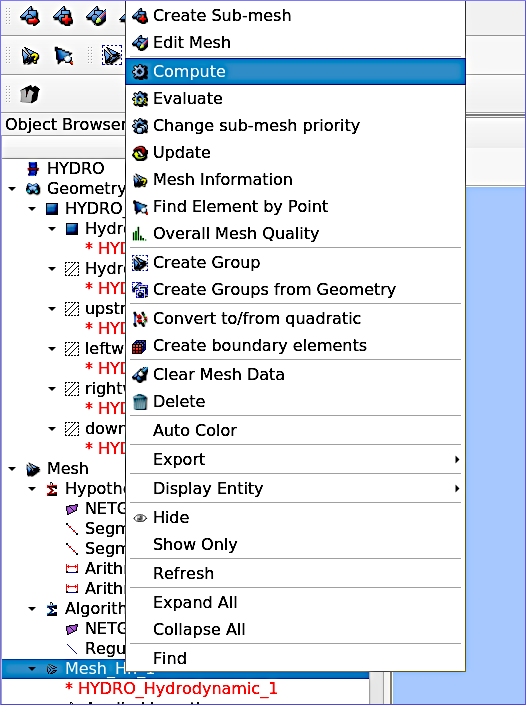Collapse the Hypotheses tree node

click(x=32, y=488)
